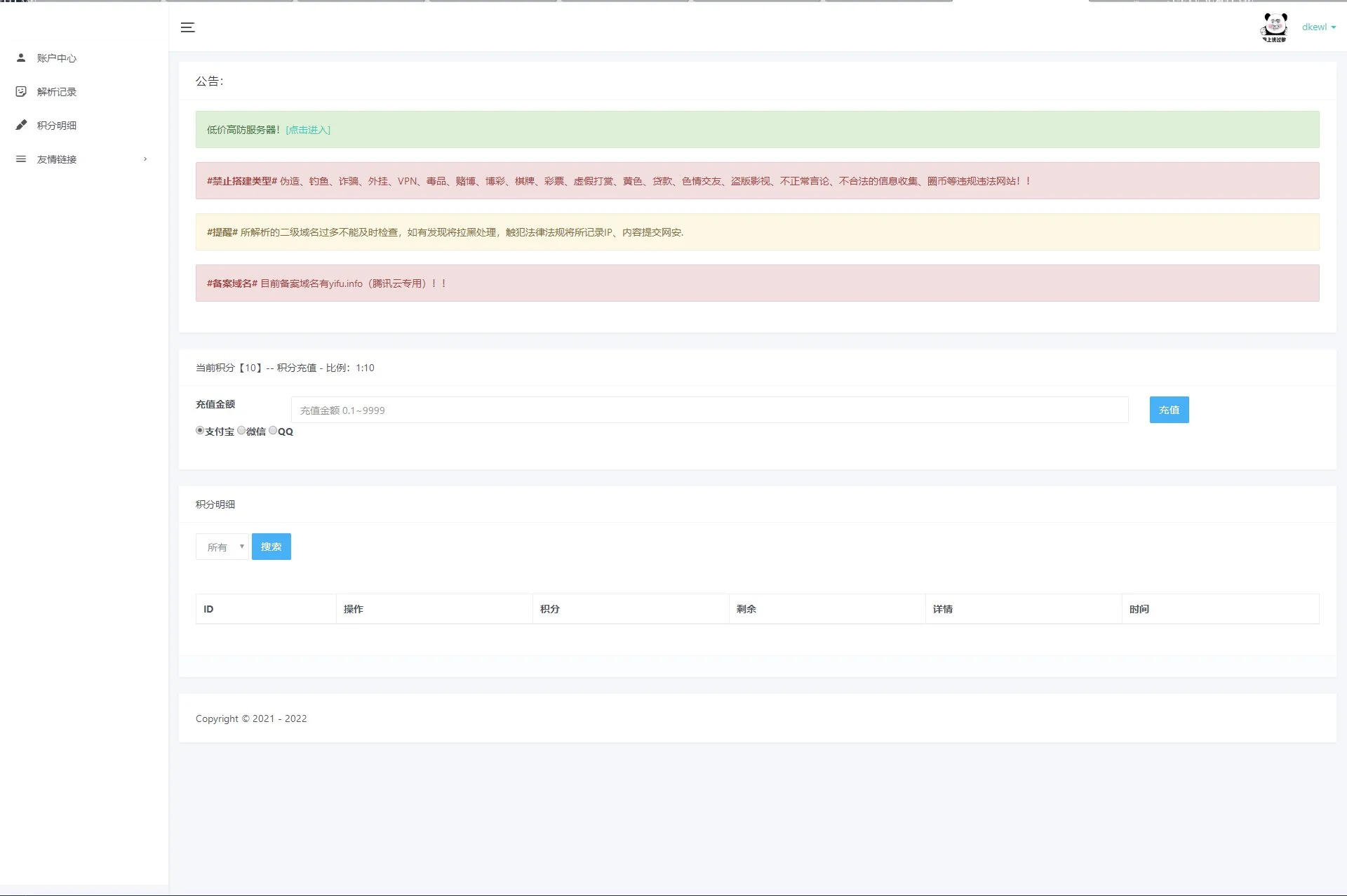
Task: Focus the 充值金额 amount input field
Action: pyautogui.click(x=709, y=410)
